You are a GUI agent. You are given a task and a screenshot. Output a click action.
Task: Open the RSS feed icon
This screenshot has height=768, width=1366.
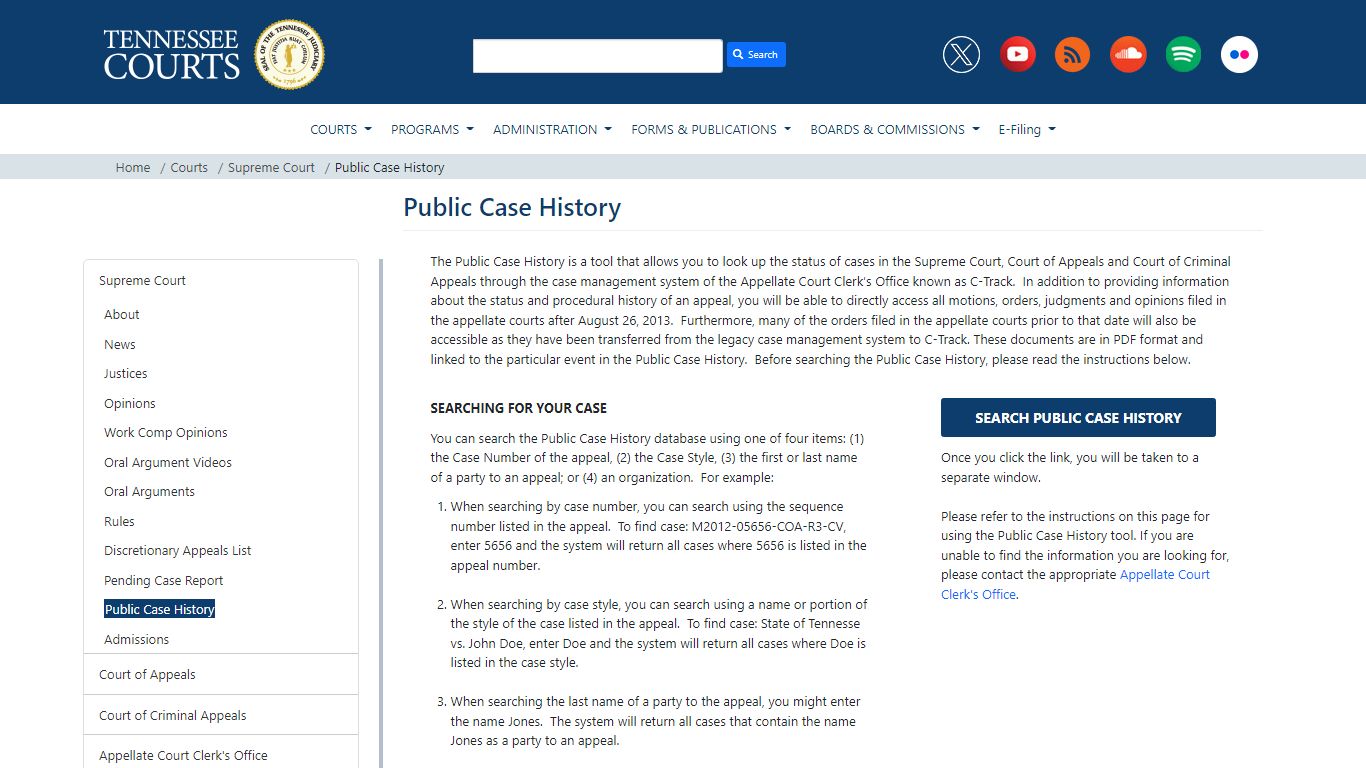click(1072, 54)
